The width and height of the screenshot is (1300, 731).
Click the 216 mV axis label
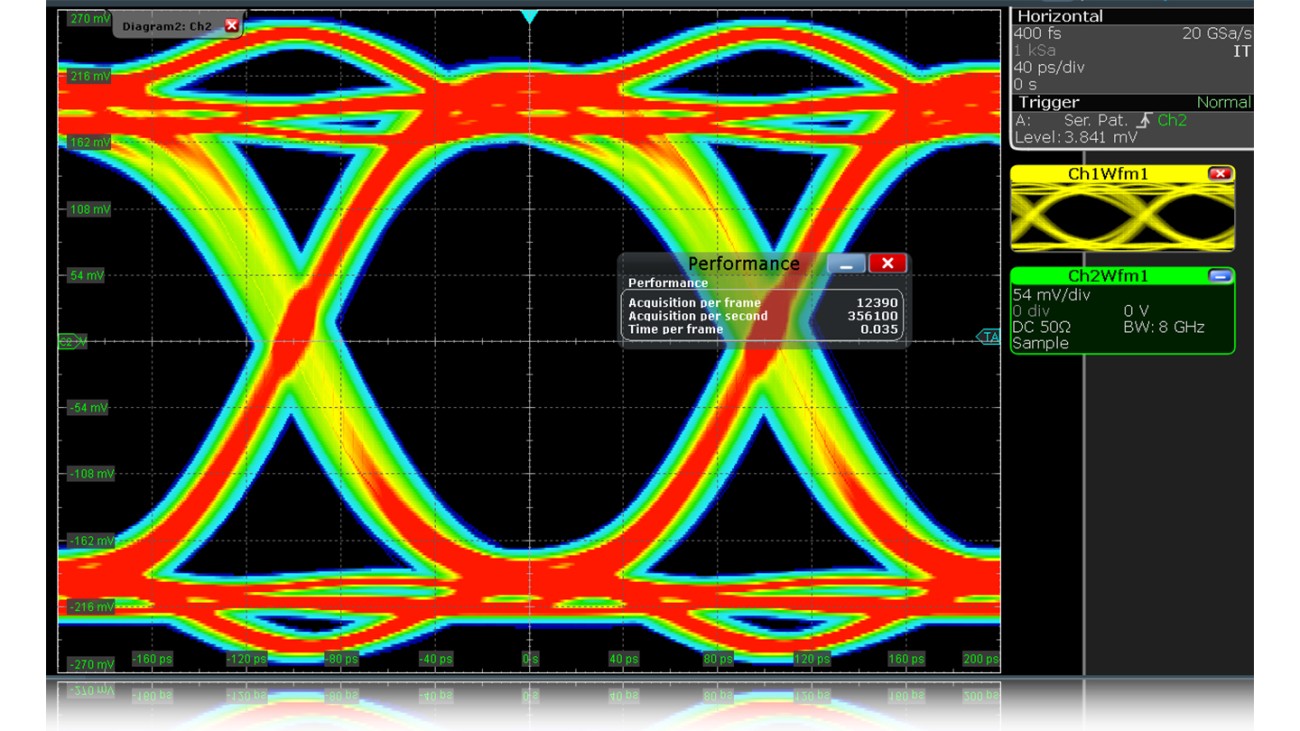[x=90, y=76]
